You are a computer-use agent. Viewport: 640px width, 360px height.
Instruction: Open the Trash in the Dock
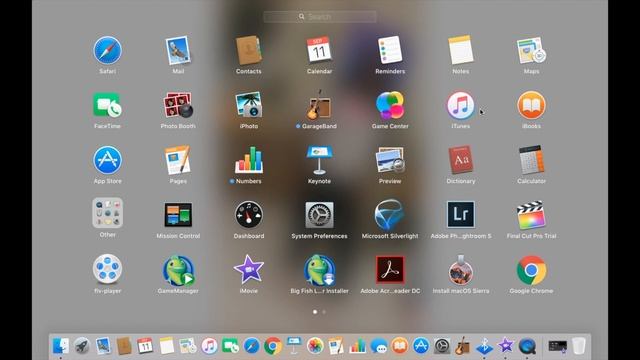(578, 346)
